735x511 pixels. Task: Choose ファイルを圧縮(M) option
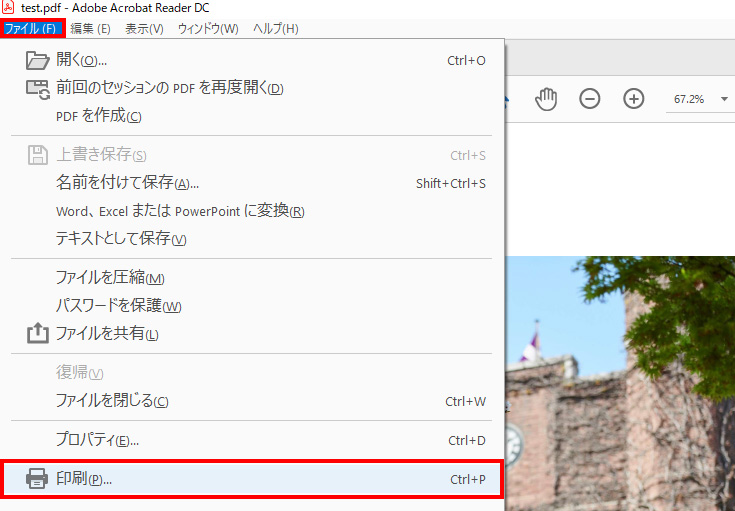point(110,278)
